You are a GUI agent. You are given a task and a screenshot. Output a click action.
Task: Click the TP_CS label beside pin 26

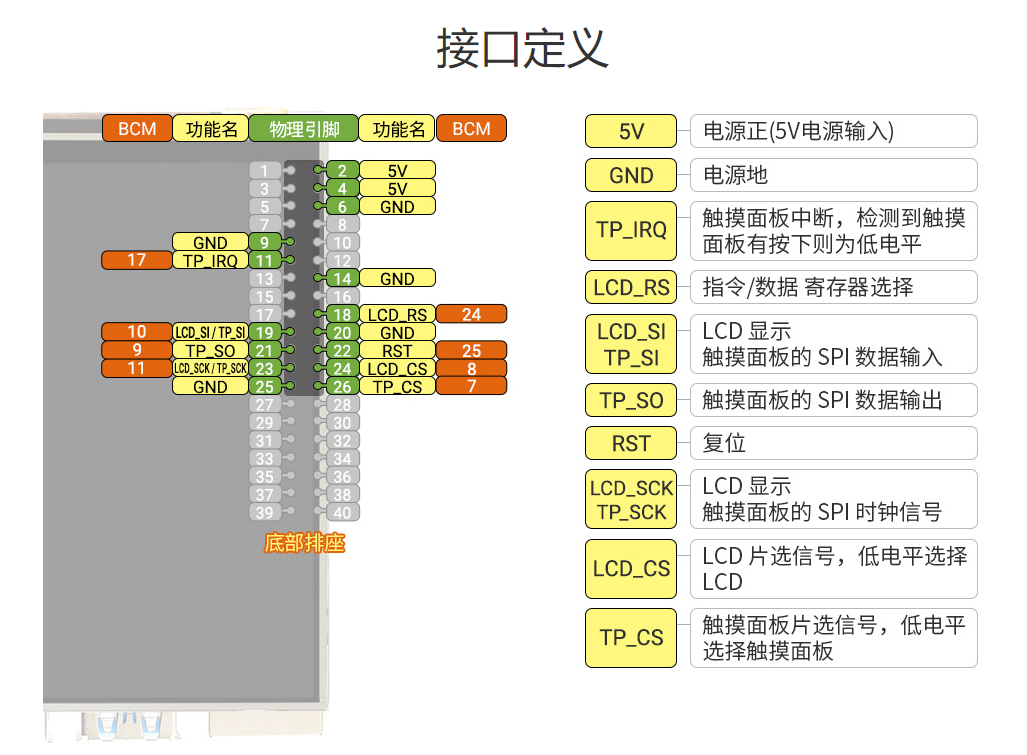pyautogui.click(x=398, y=386)
